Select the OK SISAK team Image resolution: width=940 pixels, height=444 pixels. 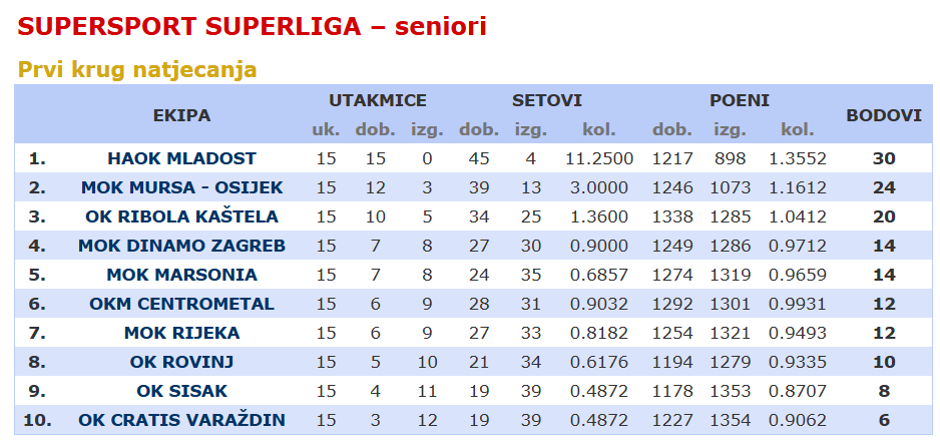pos(182,391)
